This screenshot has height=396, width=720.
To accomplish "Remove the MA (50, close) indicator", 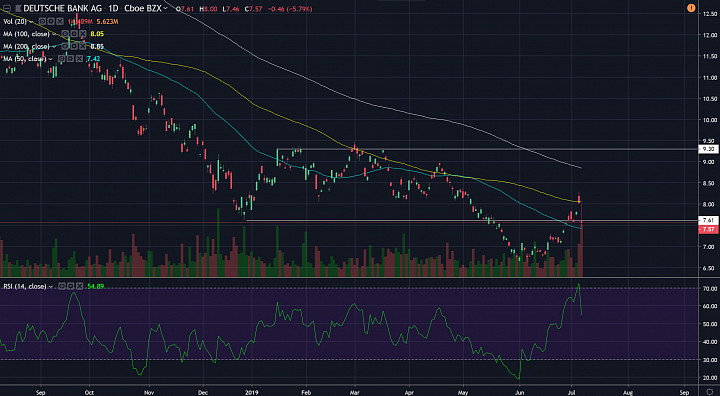I will (x=79, y=59).
